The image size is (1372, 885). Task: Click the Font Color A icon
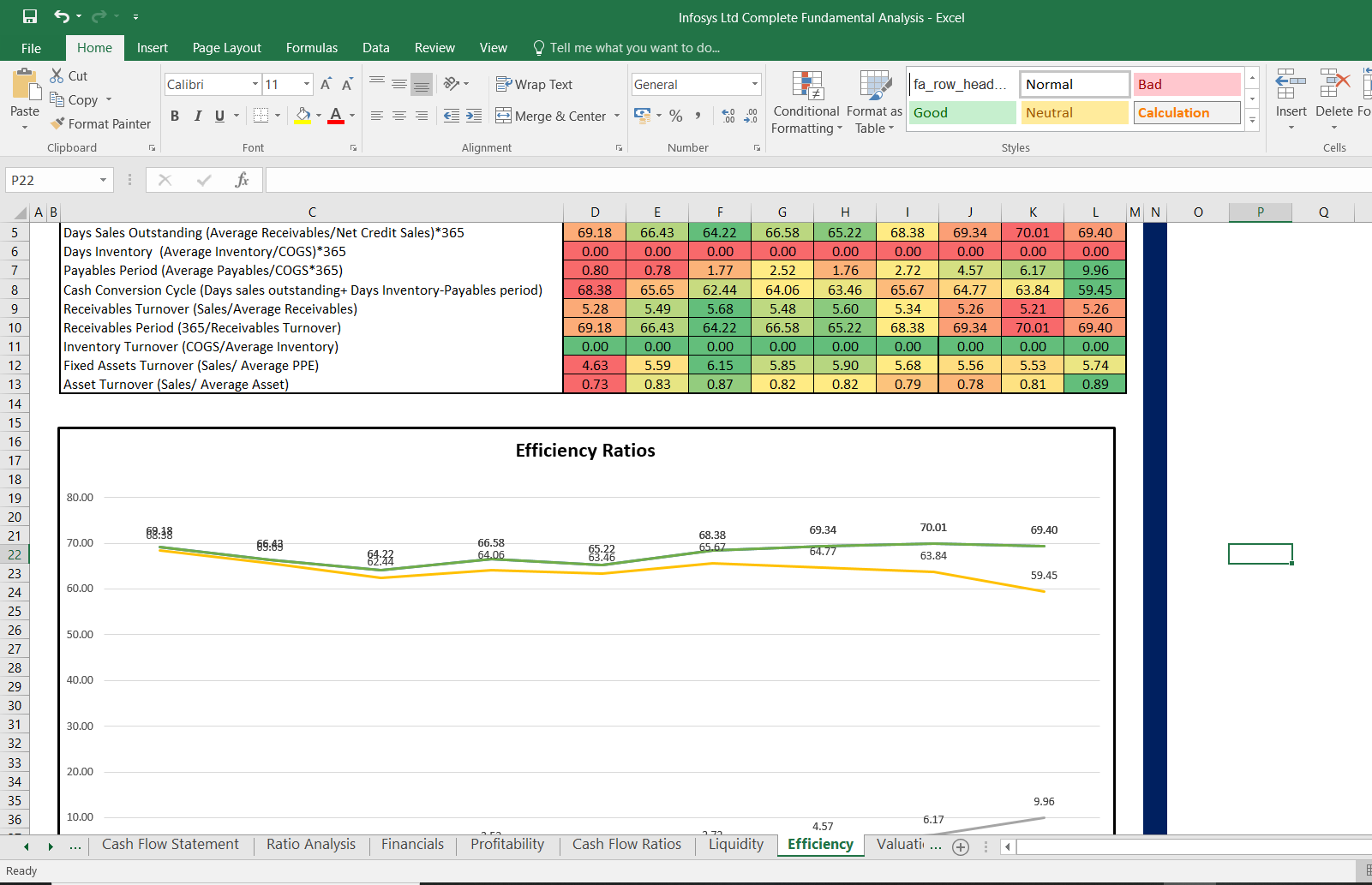(x=336, y=116)
